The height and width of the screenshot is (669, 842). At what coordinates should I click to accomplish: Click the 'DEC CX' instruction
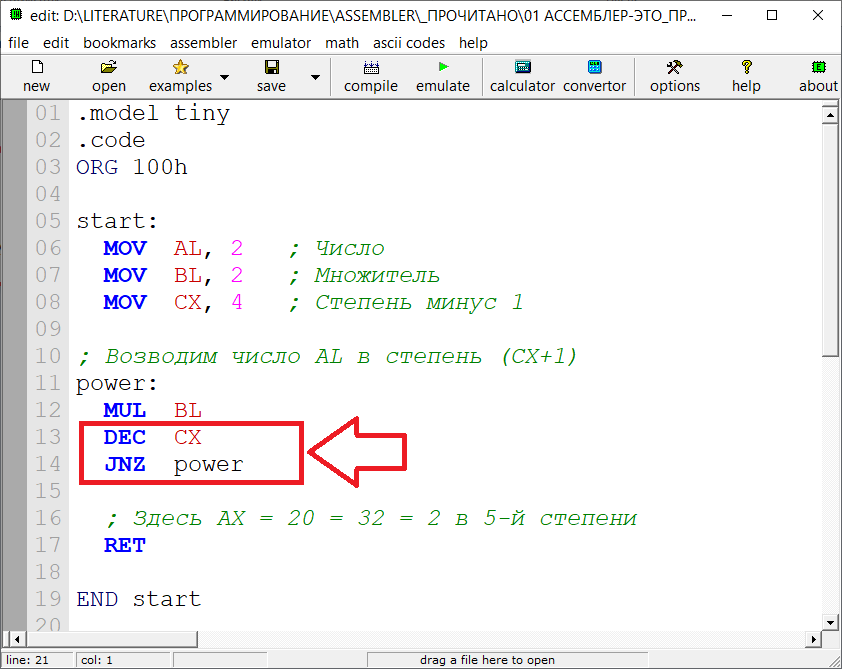tap(153, 438)
